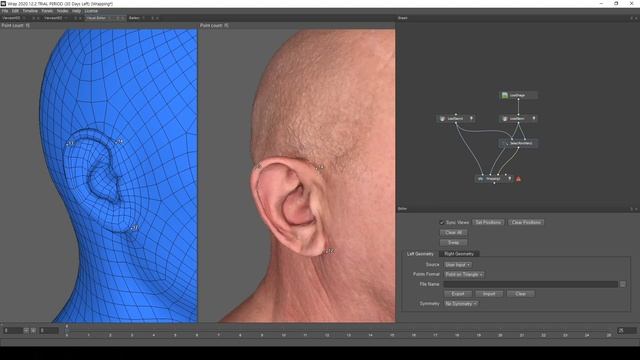Toggle the Sync Views checkbox
Image resolution: width=640 pixels, height=360 pixels.
442,222
